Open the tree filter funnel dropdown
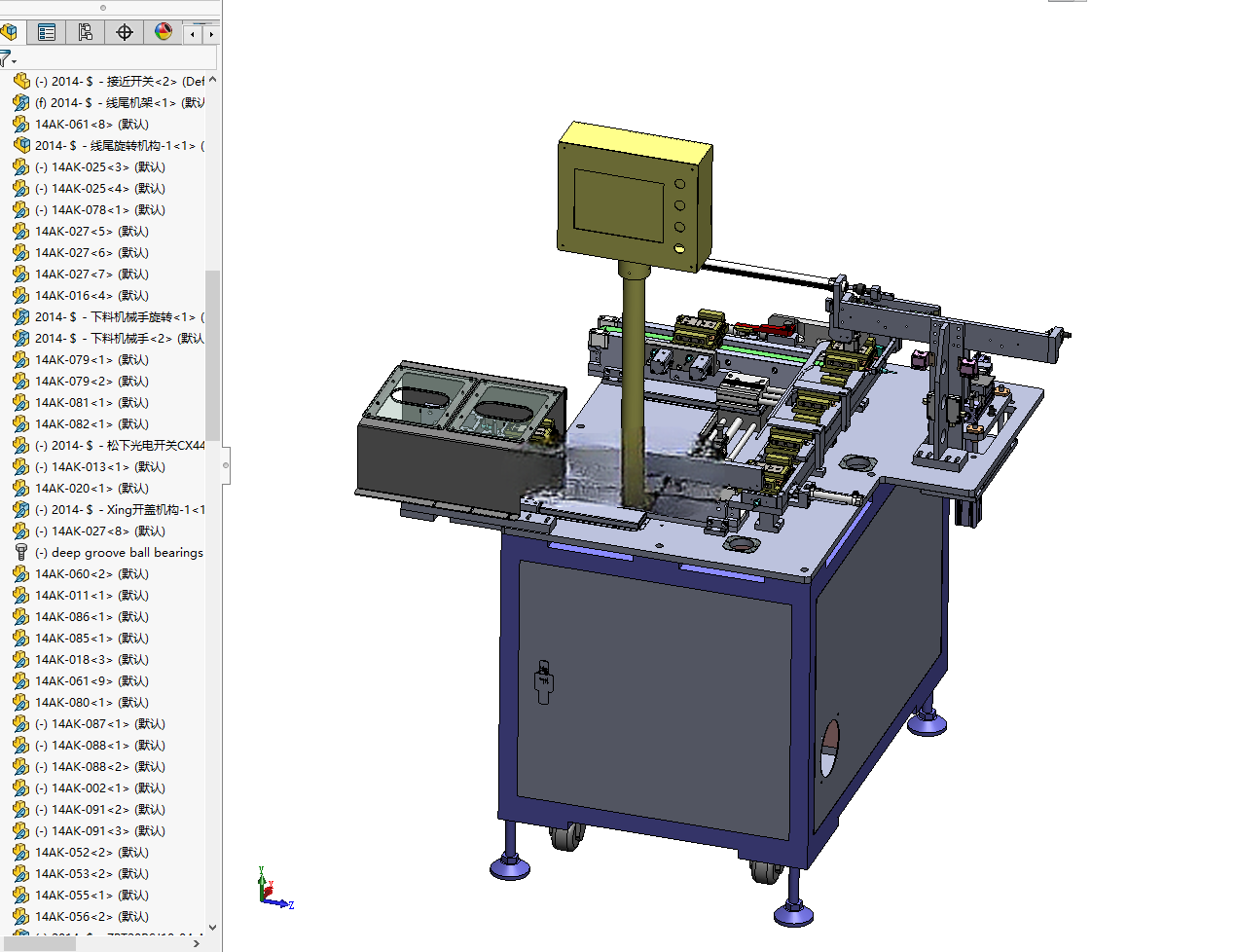Image resolution: width=1237 pixels, height=952 pixels. (8, 59)
